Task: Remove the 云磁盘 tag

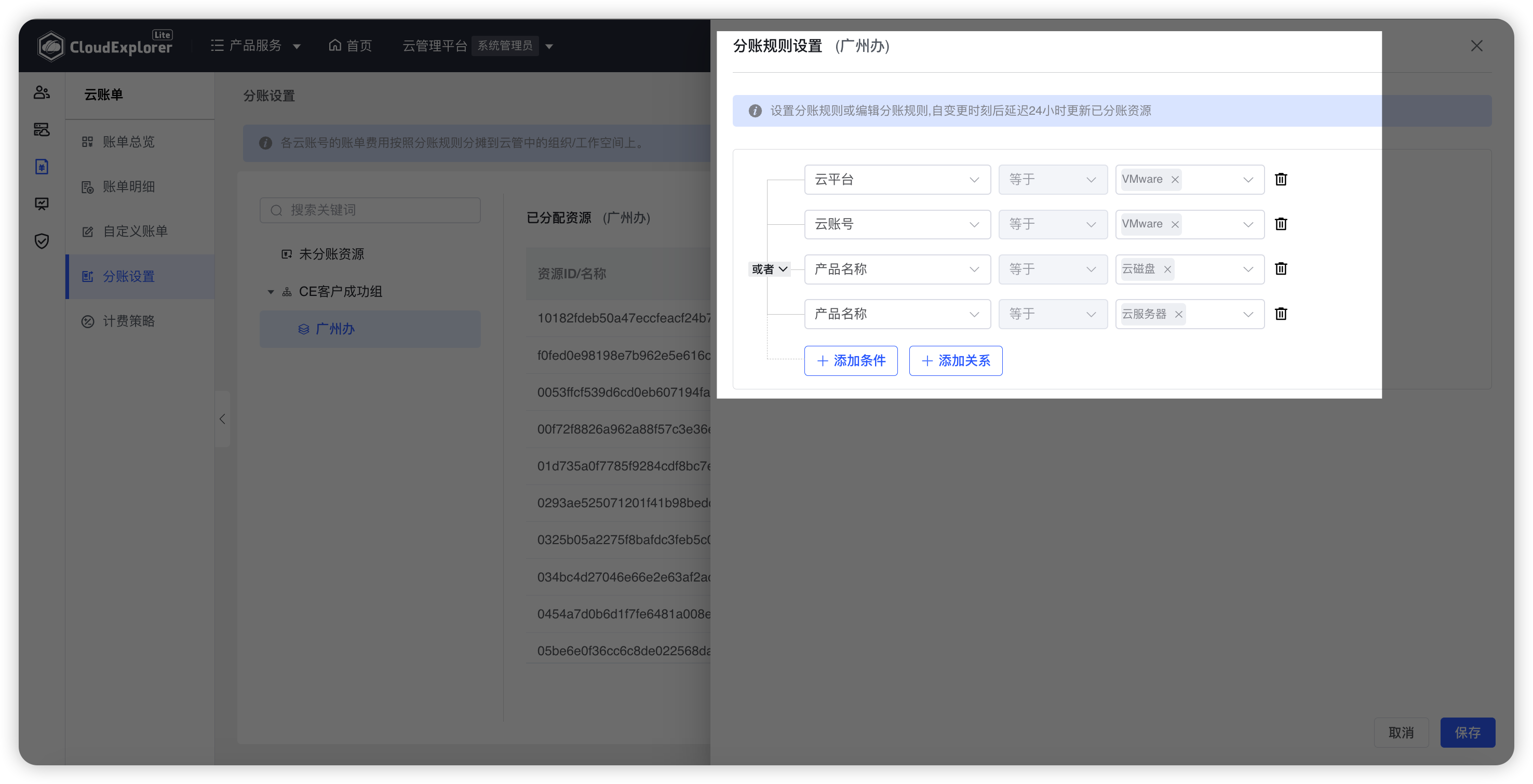Action: pos(1167,269)
